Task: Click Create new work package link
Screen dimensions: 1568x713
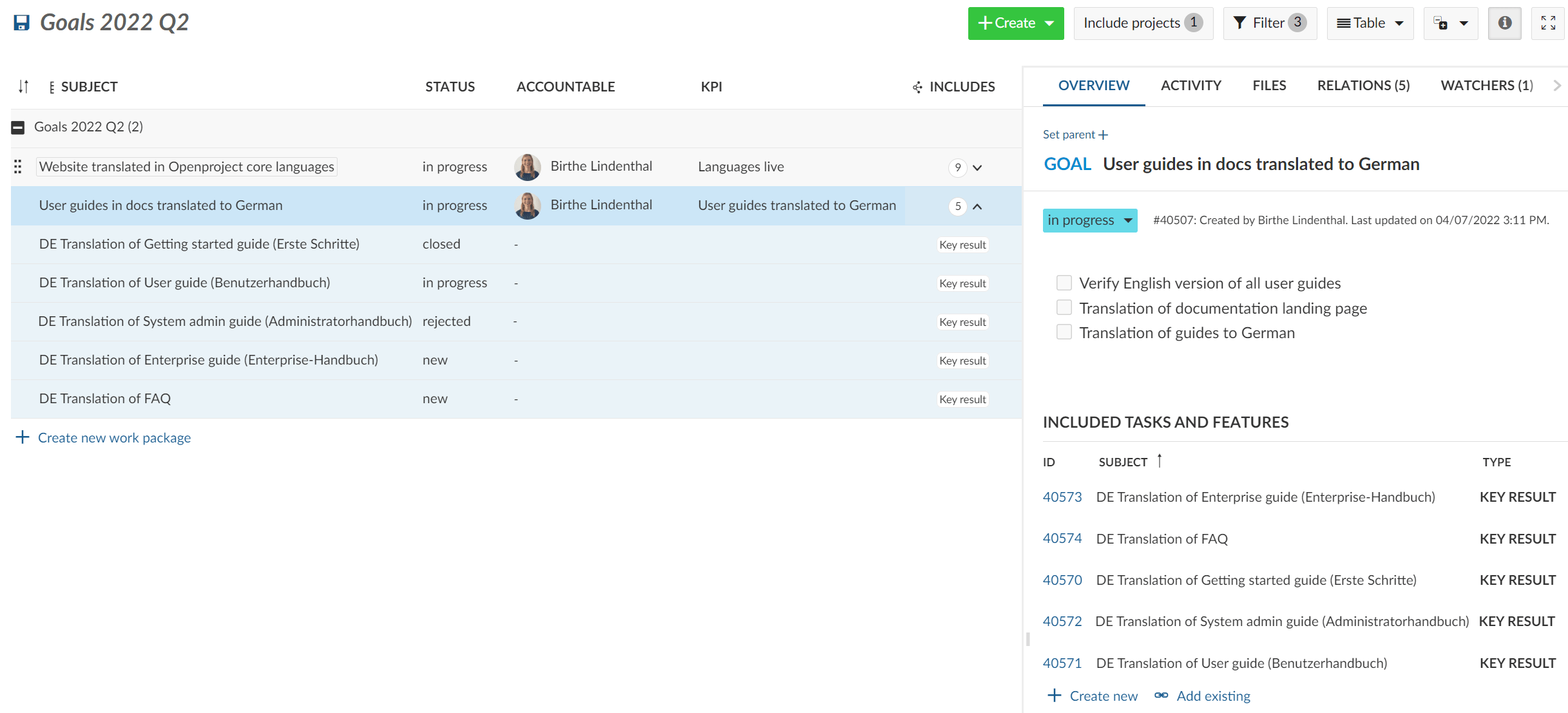Action: click(114, 438)
